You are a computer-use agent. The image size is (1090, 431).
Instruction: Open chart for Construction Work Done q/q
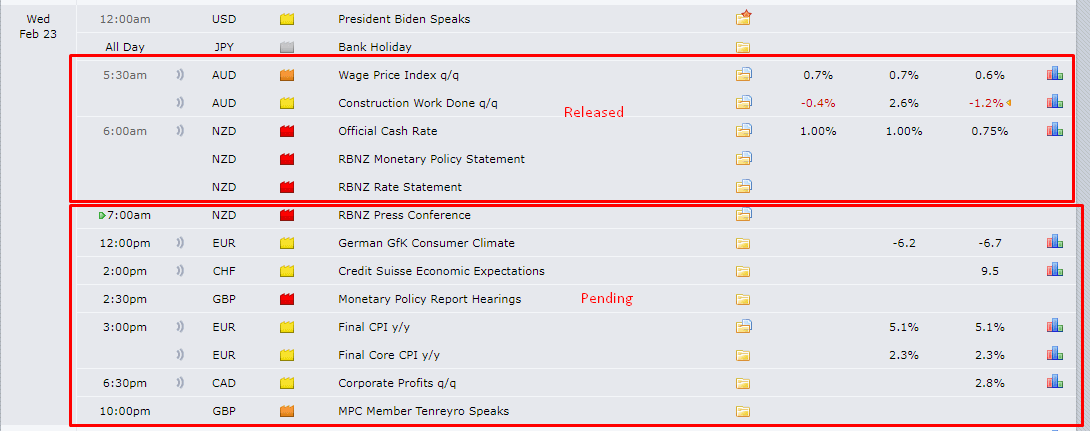[x=1055, y=102]
